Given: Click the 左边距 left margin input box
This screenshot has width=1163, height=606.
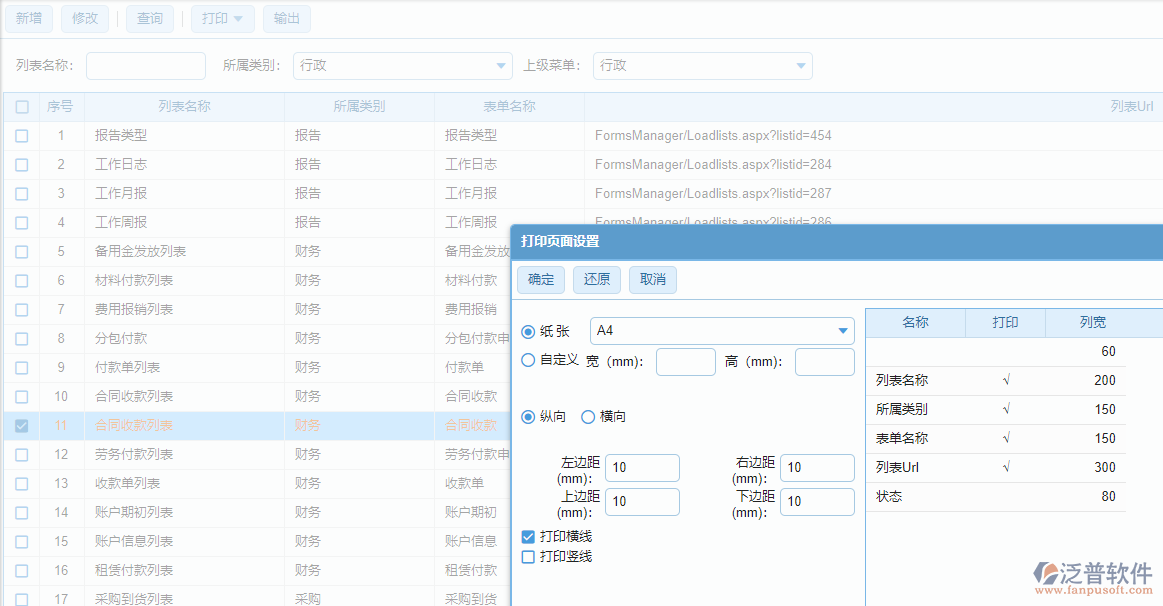Looking at the screenshot, I should click(642, 467).
